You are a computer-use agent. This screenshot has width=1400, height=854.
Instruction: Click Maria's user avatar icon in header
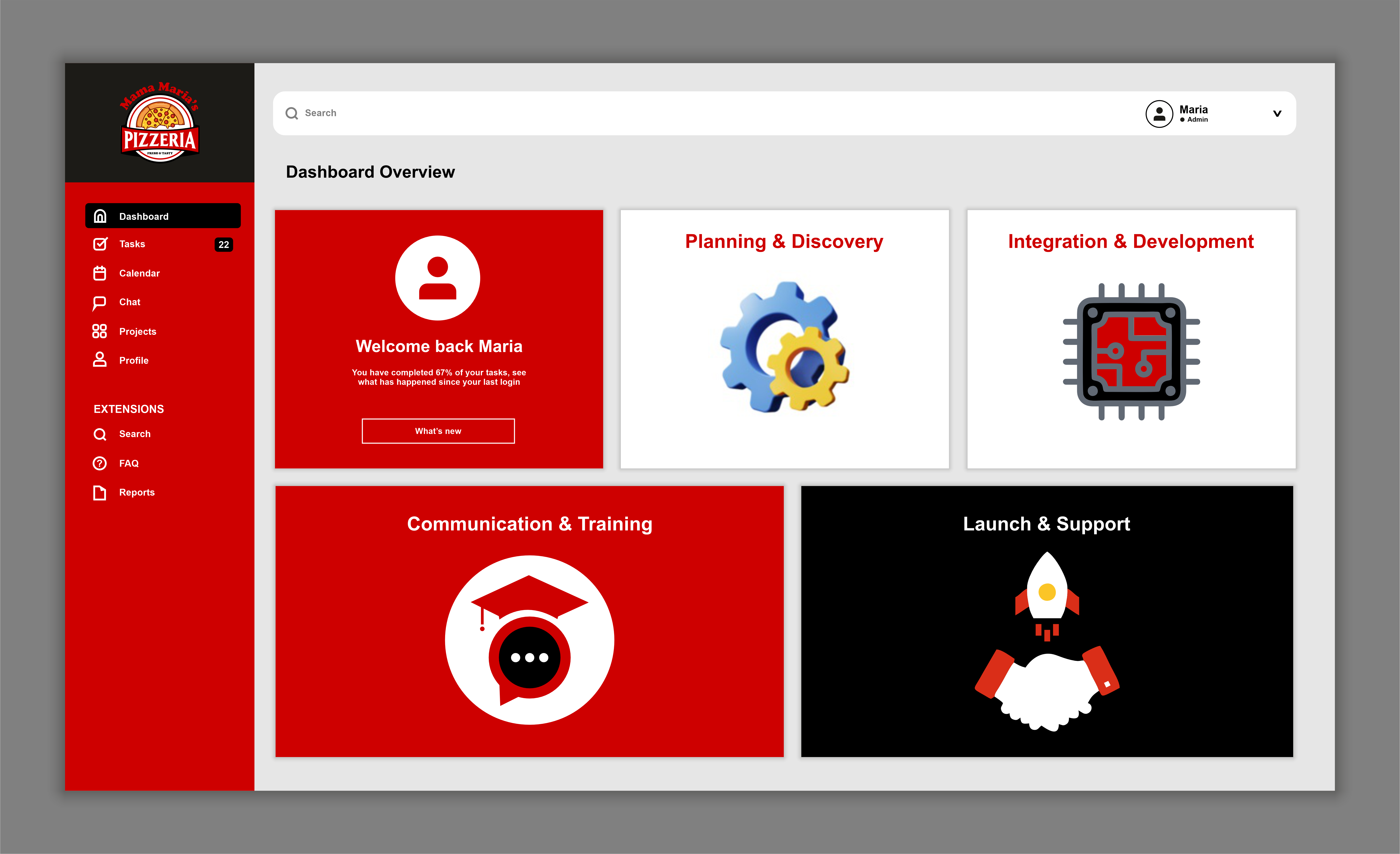tap(1159, 114)
